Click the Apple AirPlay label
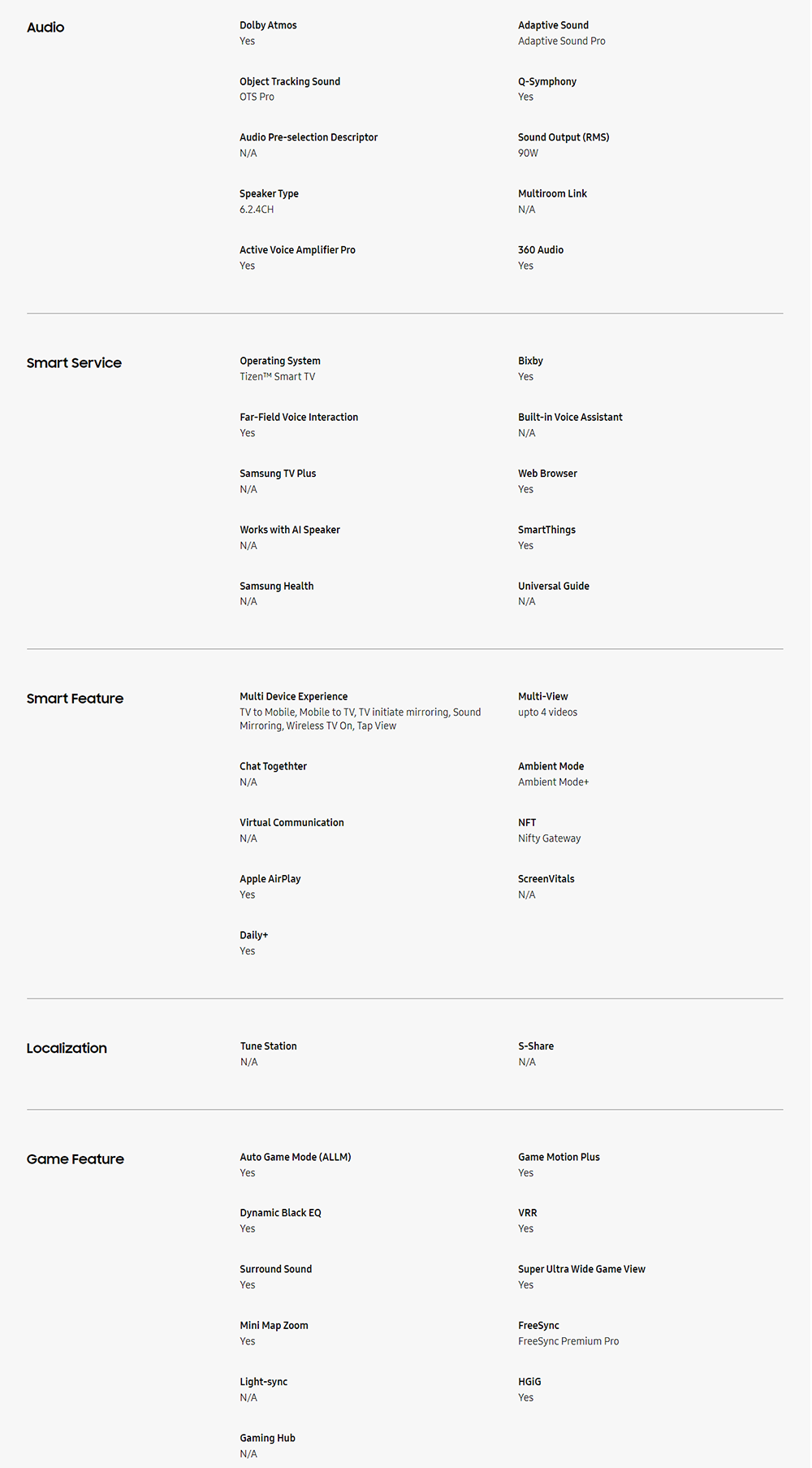The image size is (812, 1468). click(270, 879)
